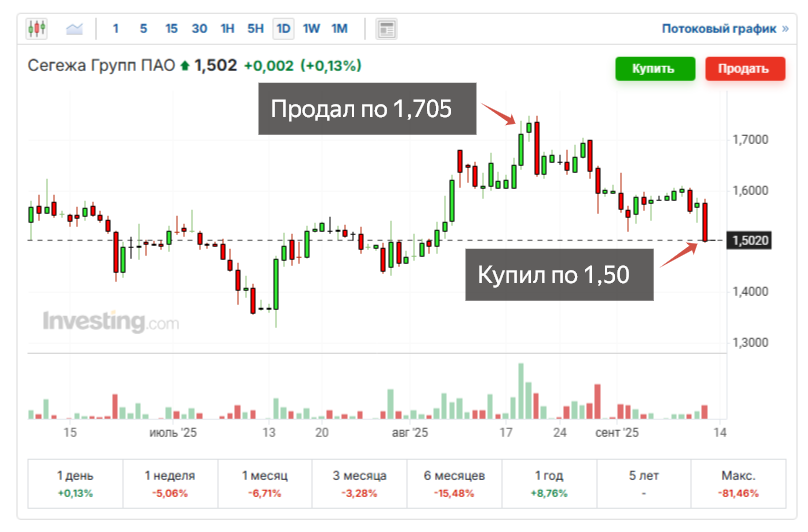Click the last price 1,502 in header
This screenshot has width=808, height=532.
click(x=215, y=65)
